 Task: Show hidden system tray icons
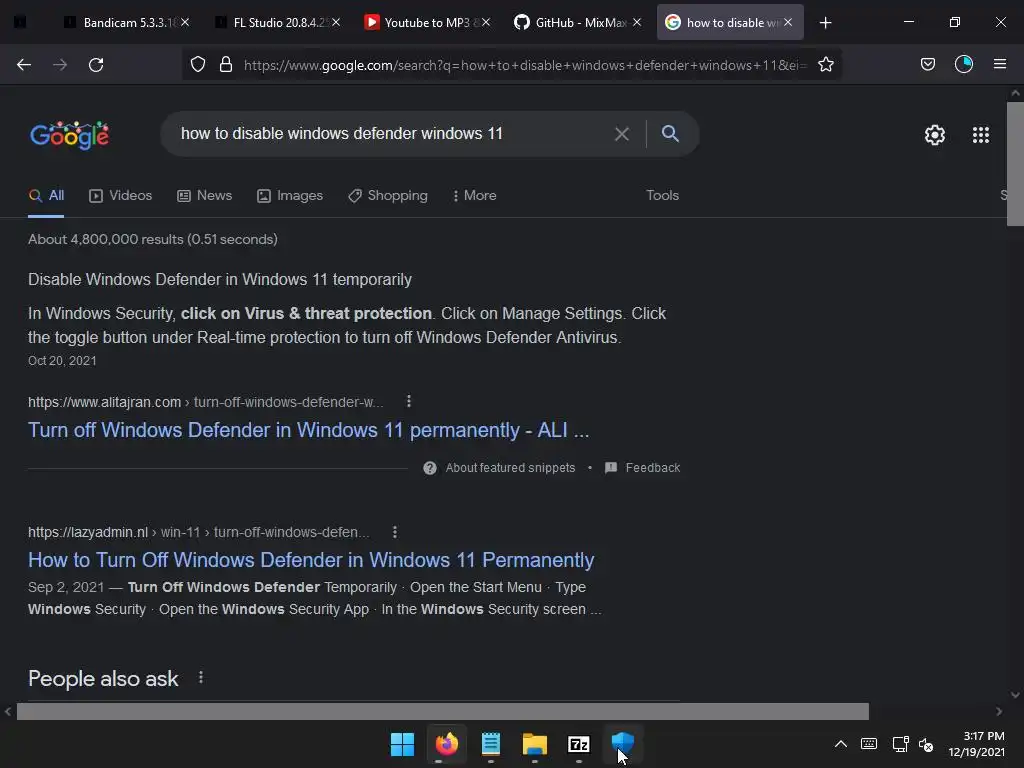tap(840, 744)
